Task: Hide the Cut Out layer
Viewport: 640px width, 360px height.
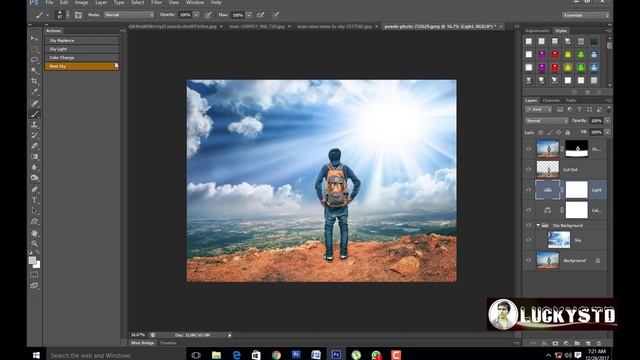Action: [x=529, y=169]
